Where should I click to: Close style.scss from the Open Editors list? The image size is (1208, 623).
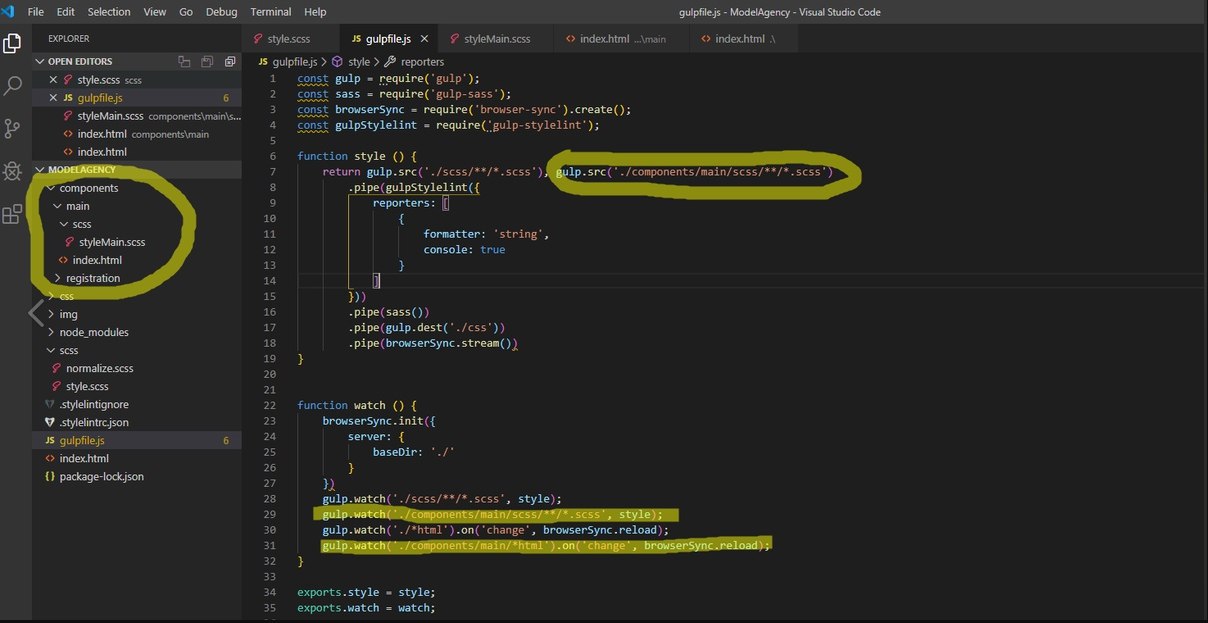click(x=53, y=80)
